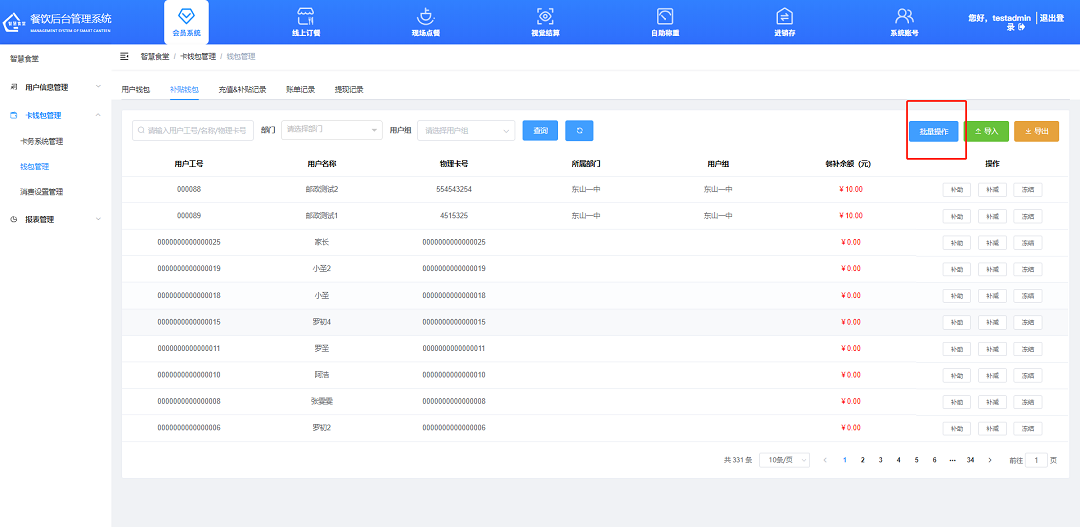Switch to the 充值&补贴记录 tab
Image resolution: width=1080 pixels, height=527 pixels.
[242, 90]
